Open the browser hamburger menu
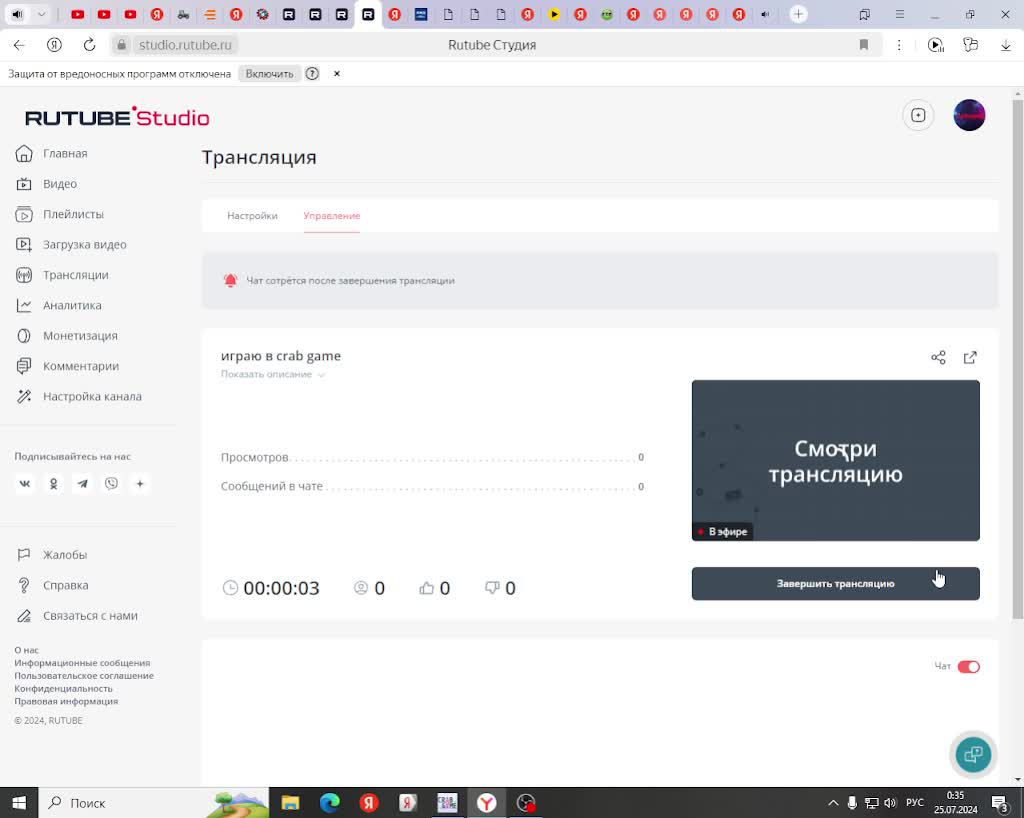 900,14
